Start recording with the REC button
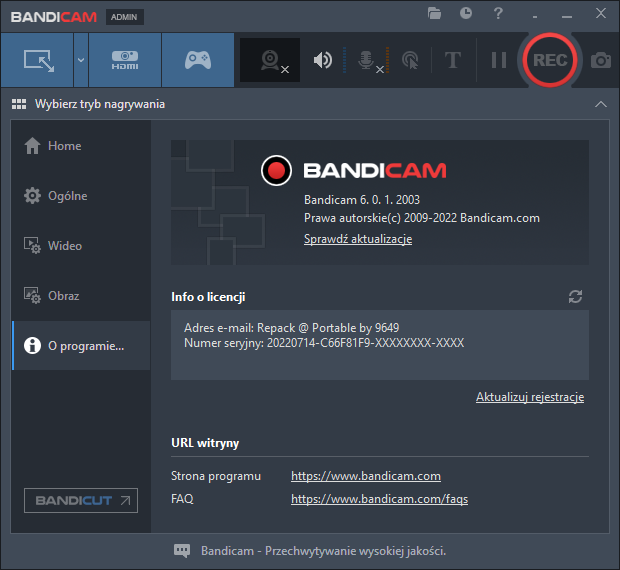 tap(550, 60)
